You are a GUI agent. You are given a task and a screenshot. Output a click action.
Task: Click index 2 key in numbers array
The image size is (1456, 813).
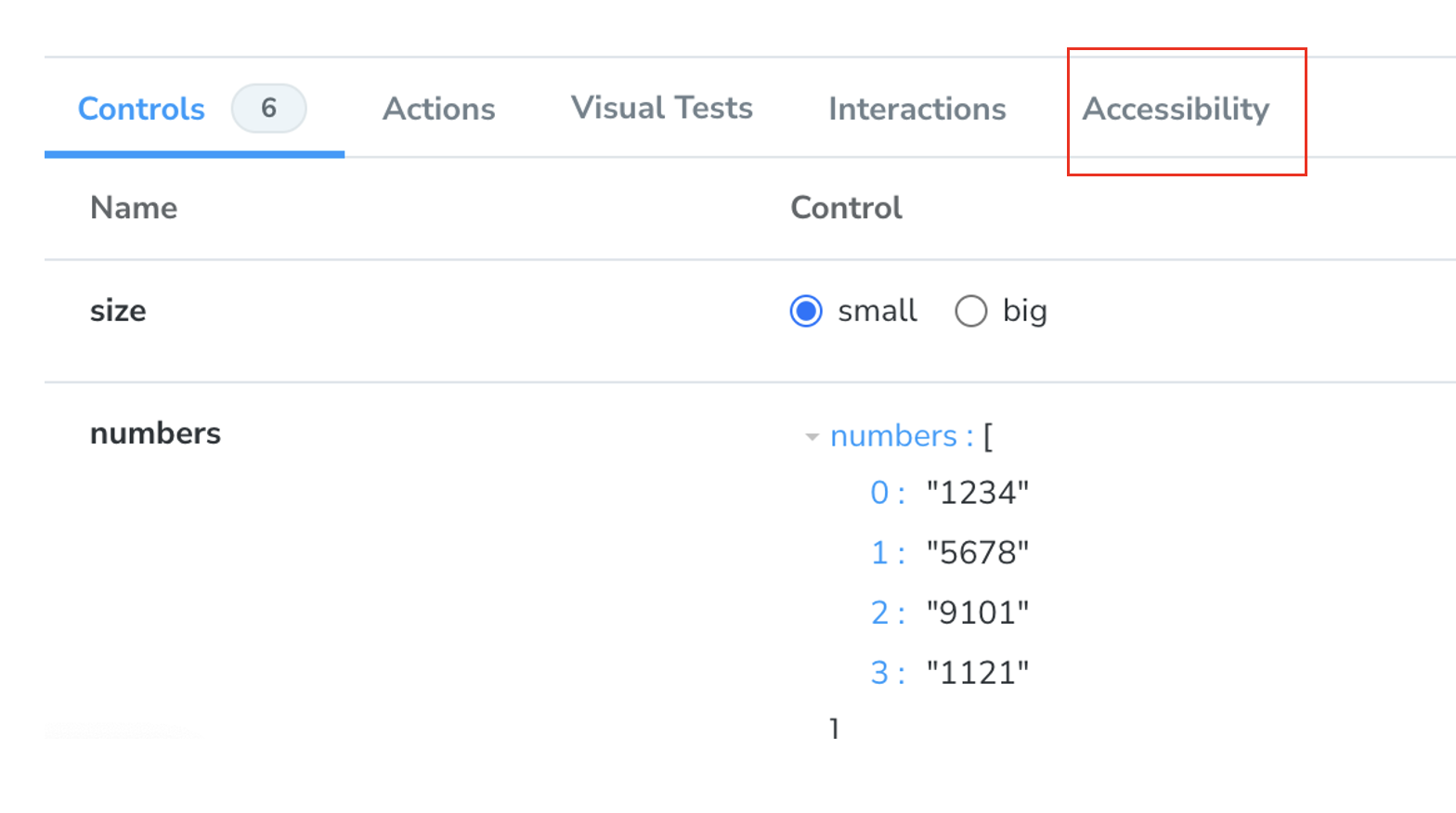880,613
